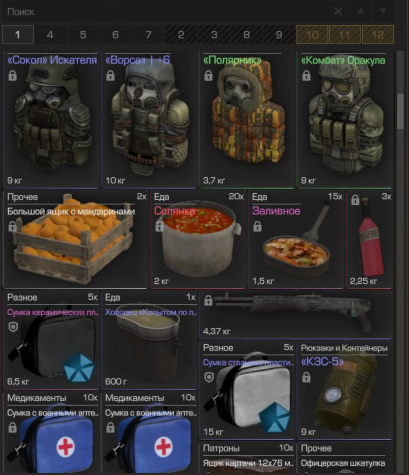Screen dimensions: 409x475
Task: Select the shotgun weapon item
Action: [296, 315]
